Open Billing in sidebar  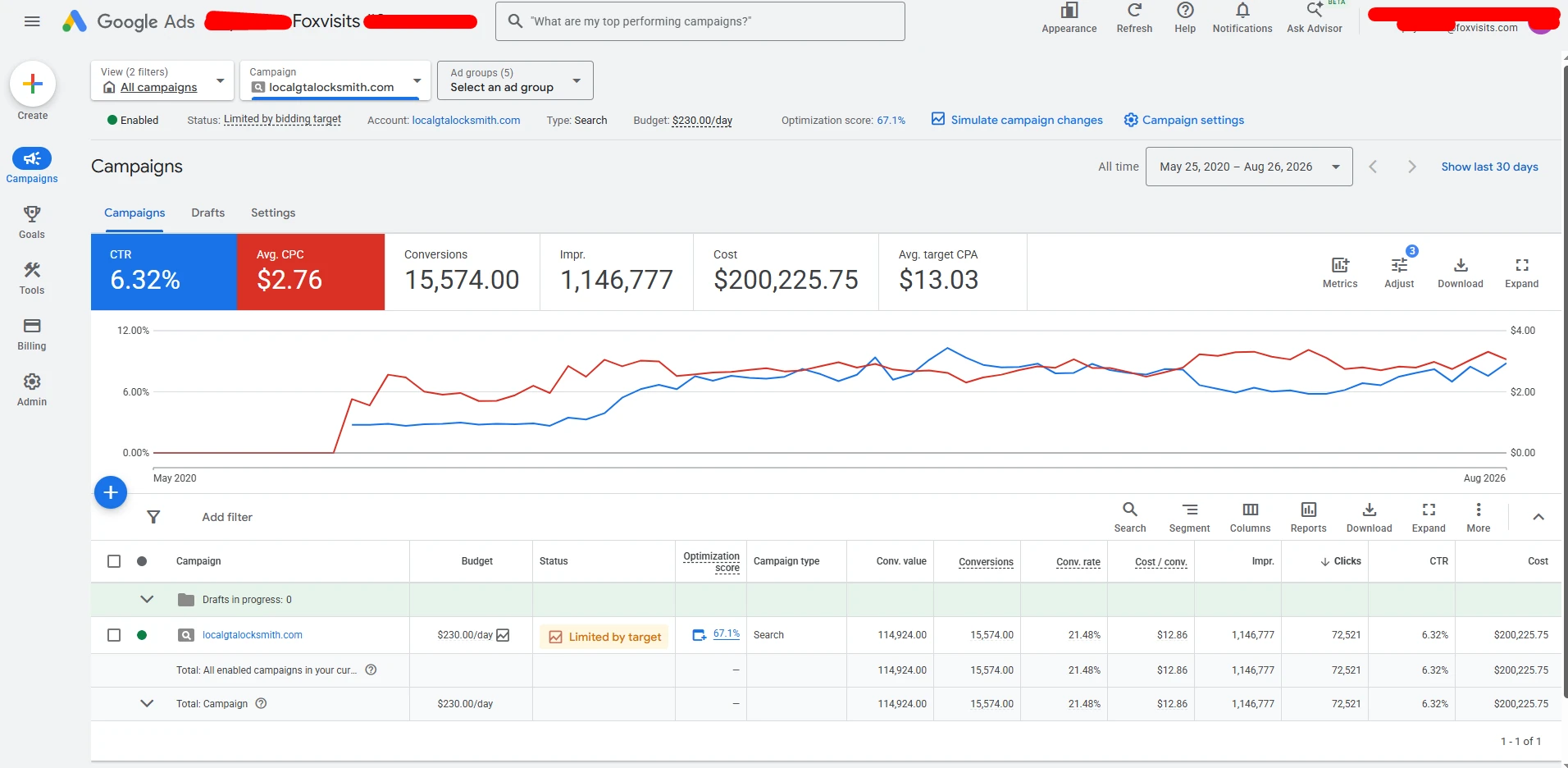click(x=32, y=333)
